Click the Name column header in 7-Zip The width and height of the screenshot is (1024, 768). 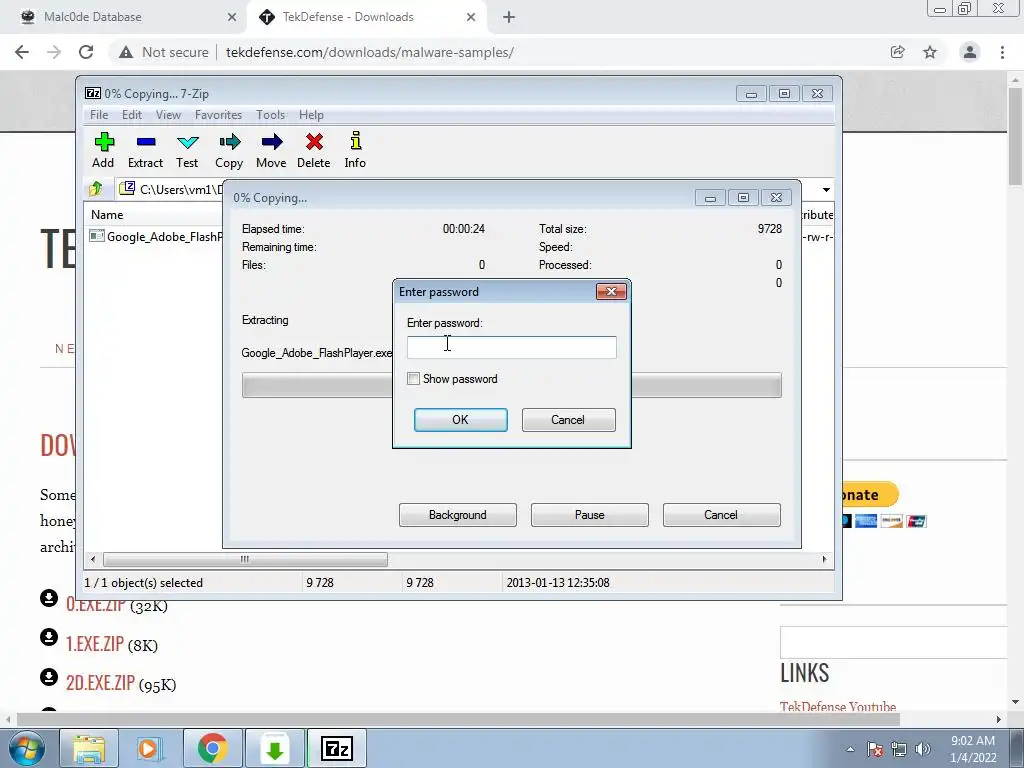click(x=107, y=215)
